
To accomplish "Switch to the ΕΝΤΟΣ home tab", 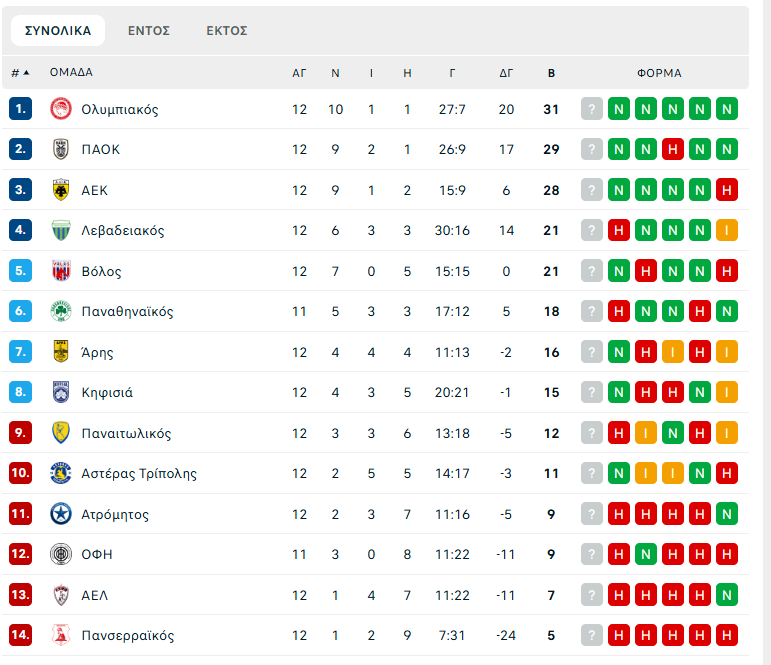I will click(x=149, y=31).
